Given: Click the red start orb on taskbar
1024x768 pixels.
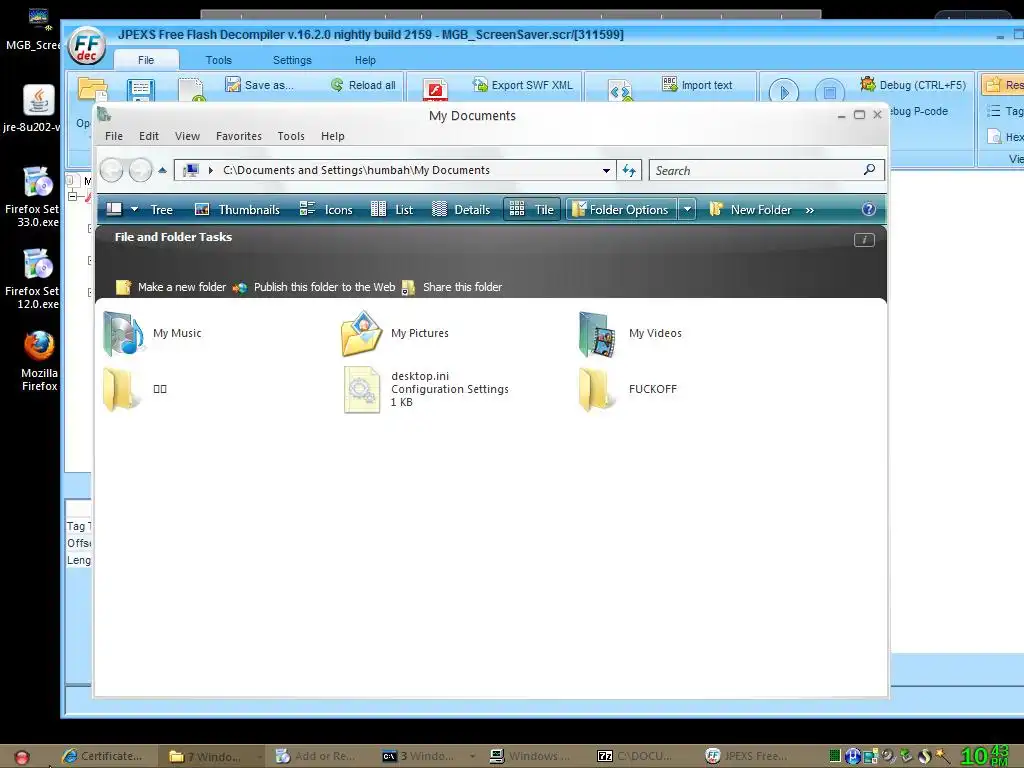Looking at the screenshot, I should [x=22, y=757].
